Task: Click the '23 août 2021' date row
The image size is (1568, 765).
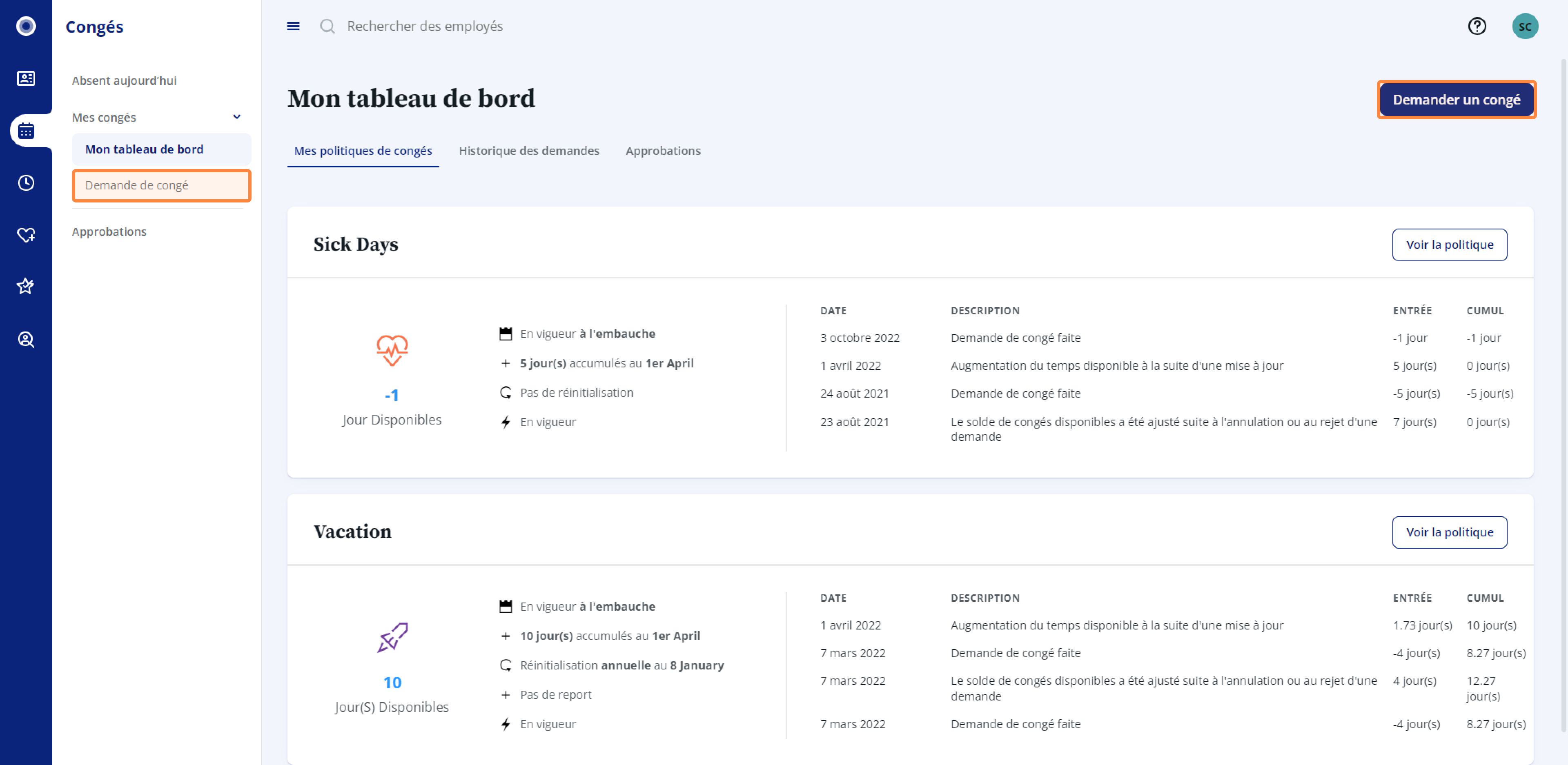Action: pos(854,422)
